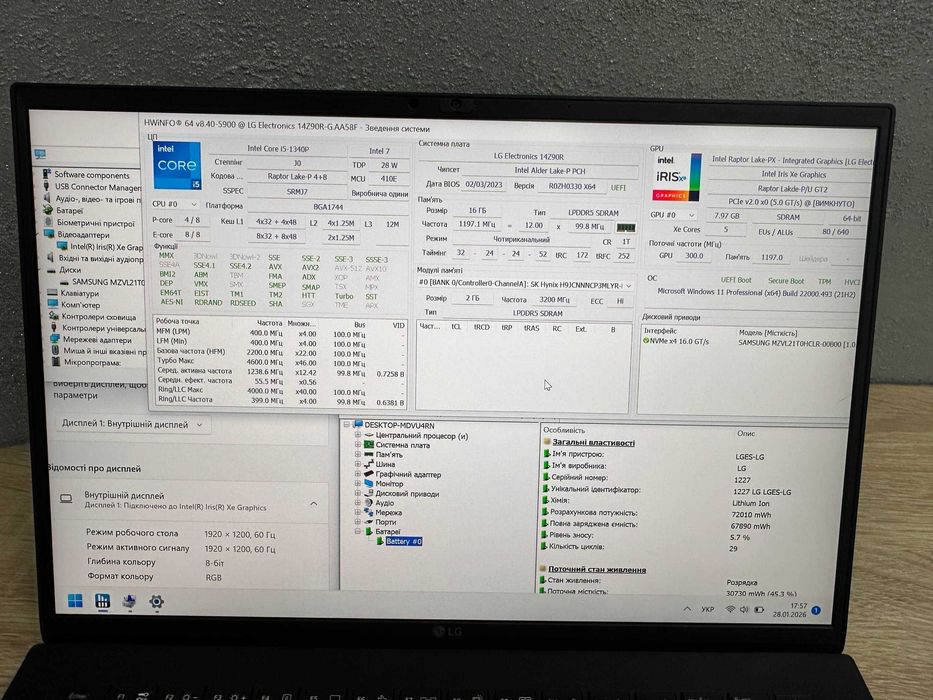Image resolution: width=933 pixels, height=700 pixels.
Task: Select the Intel(R) Iris(R) Xe Graphics device icon
Action: 62,246
